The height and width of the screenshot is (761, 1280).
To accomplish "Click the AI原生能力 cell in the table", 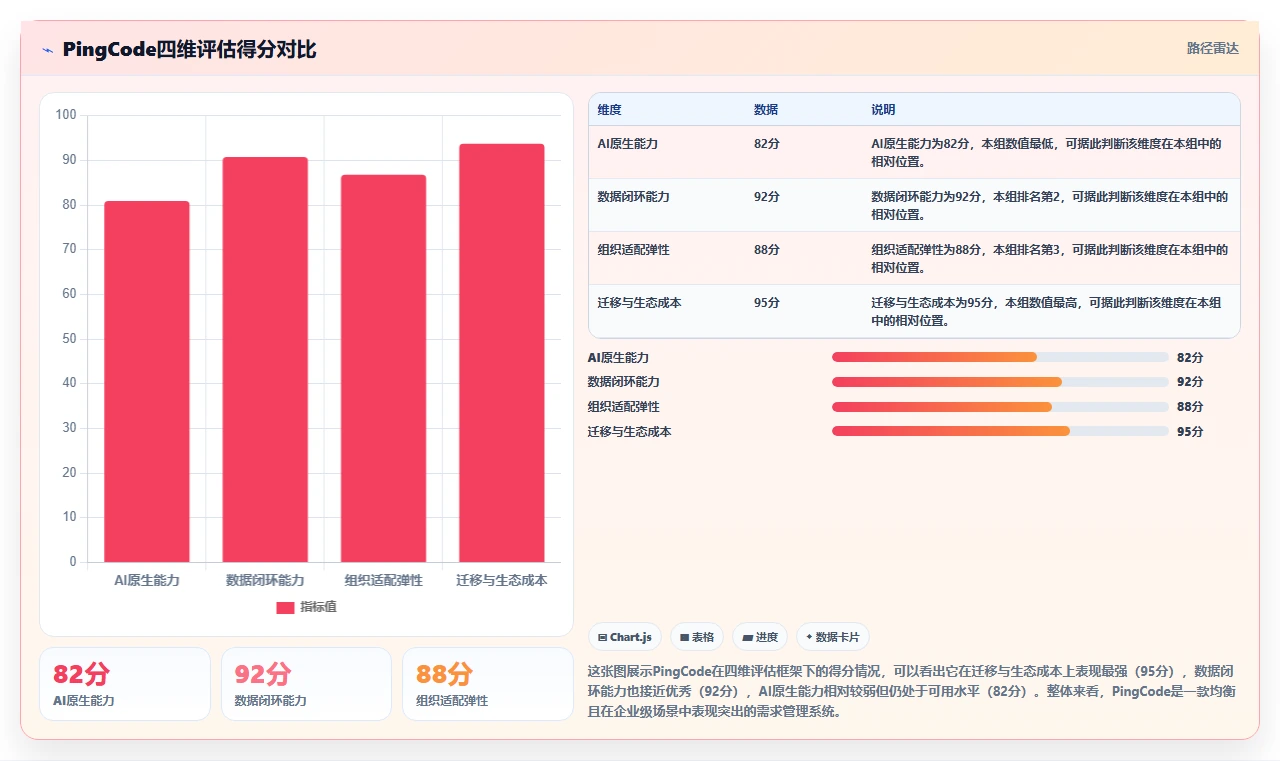I will tap(627, 144).
